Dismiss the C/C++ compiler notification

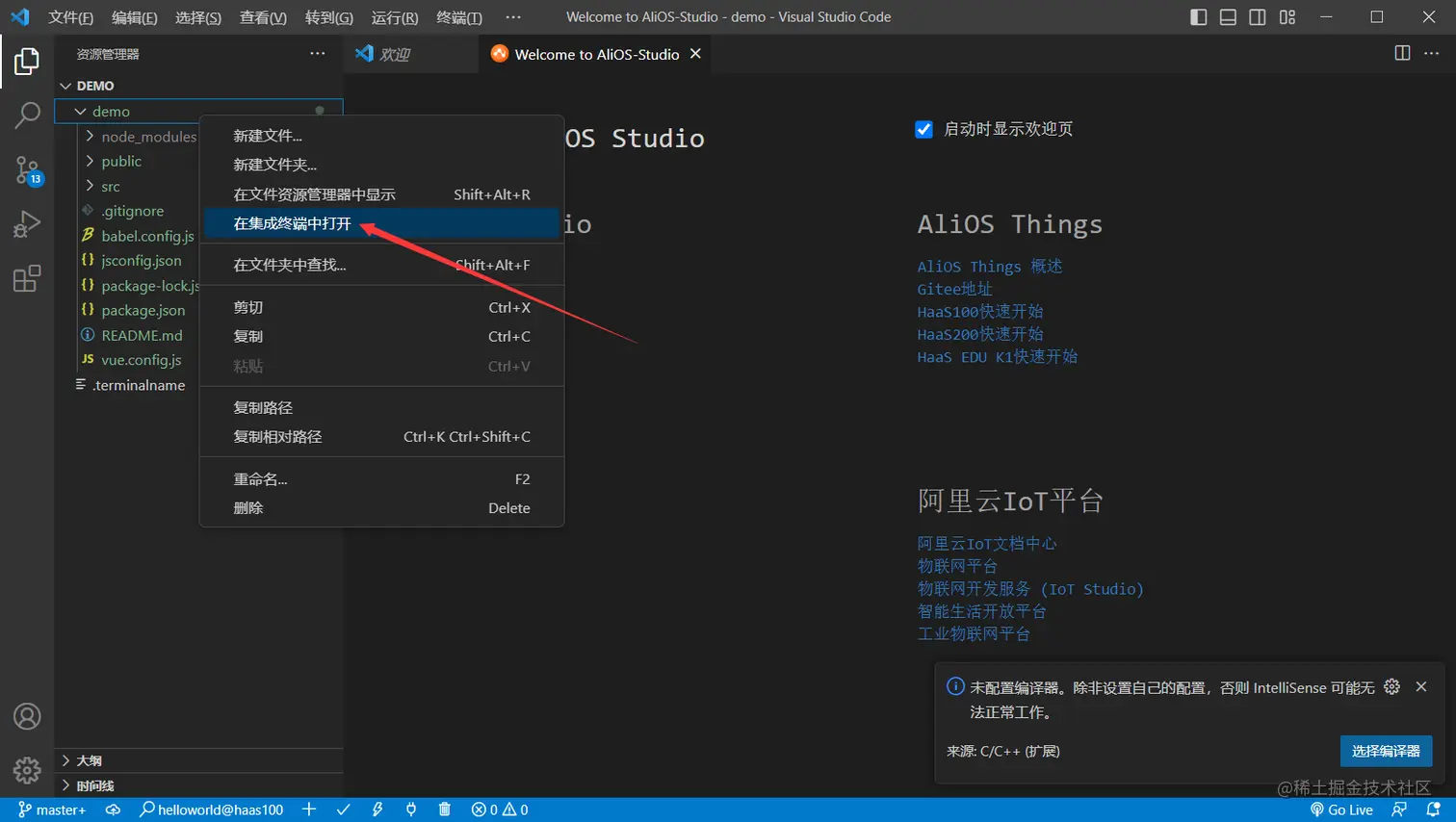click(x=1421, y=686)
